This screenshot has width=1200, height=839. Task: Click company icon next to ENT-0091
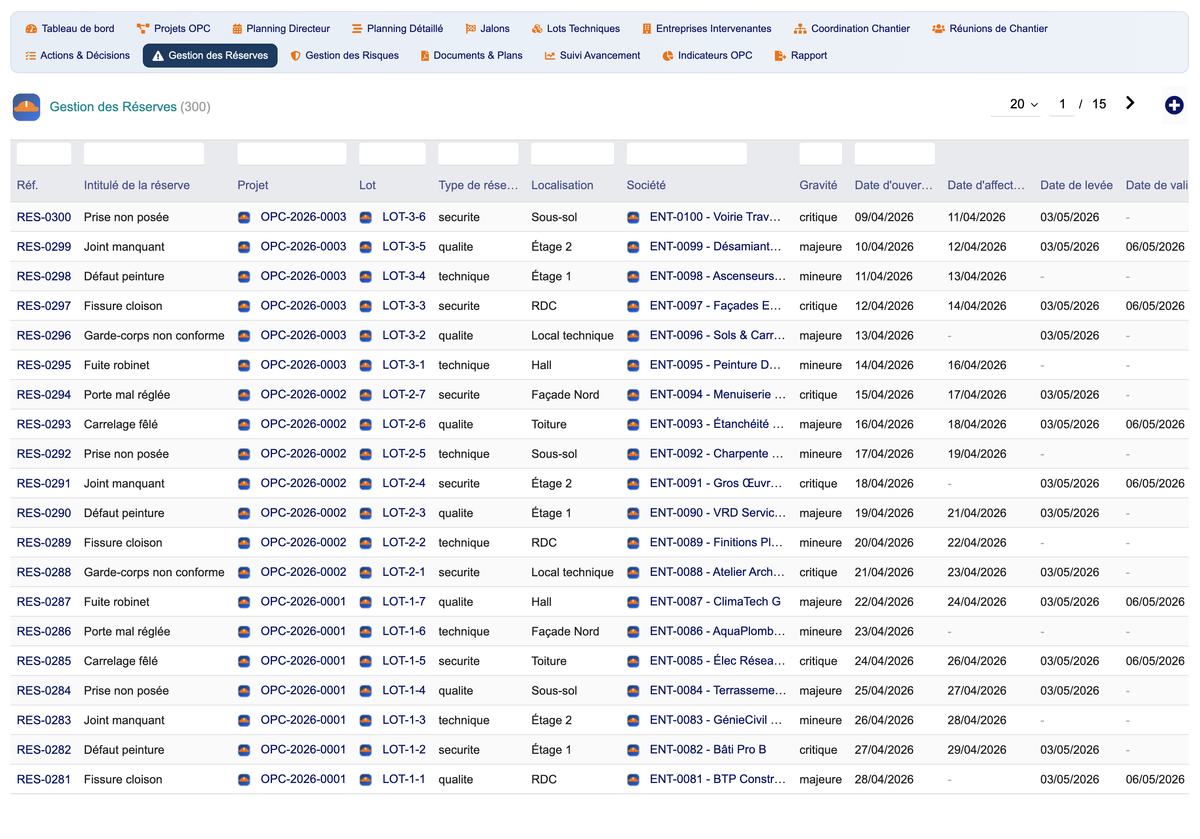[633, 483]
